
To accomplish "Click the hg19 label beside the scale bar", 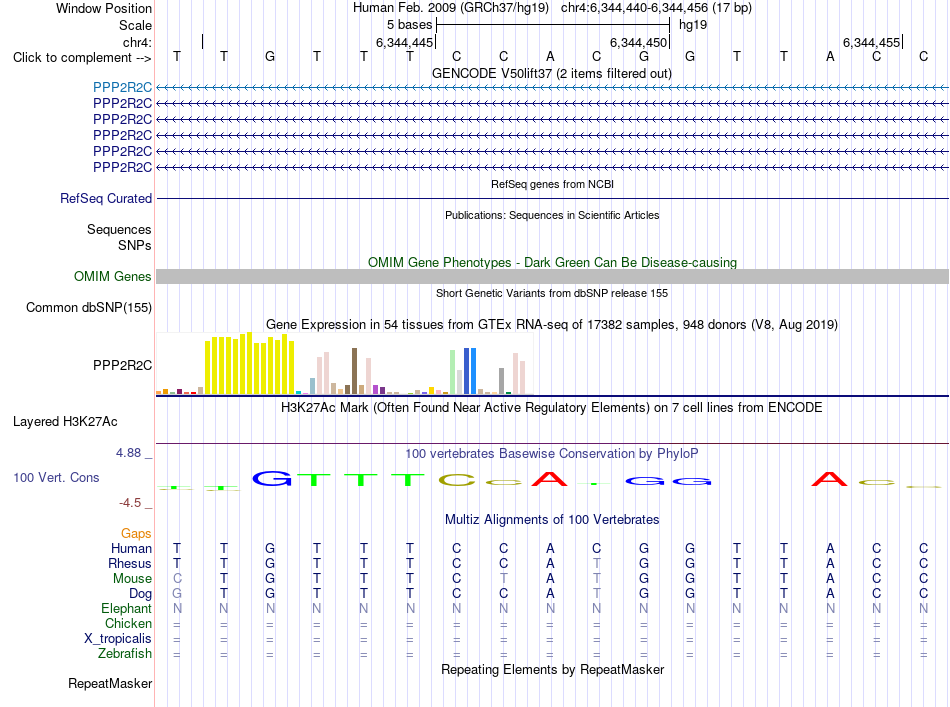I will pos(693,25).
